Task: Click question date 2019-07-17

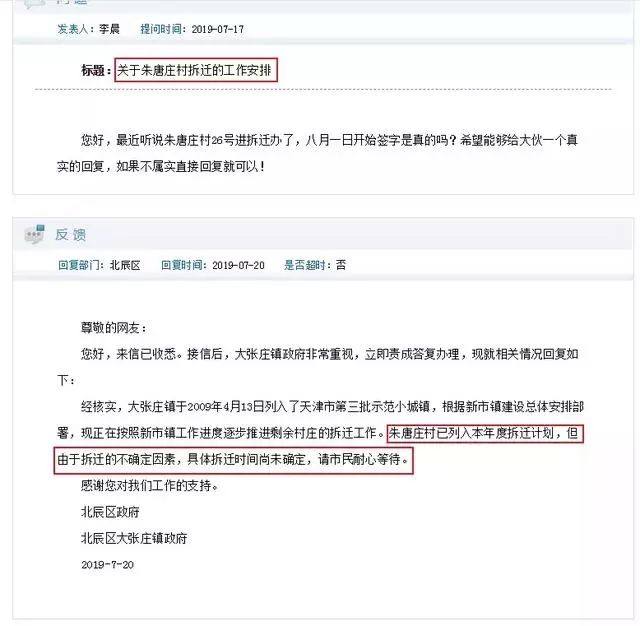Action: [x=218, y=29]
